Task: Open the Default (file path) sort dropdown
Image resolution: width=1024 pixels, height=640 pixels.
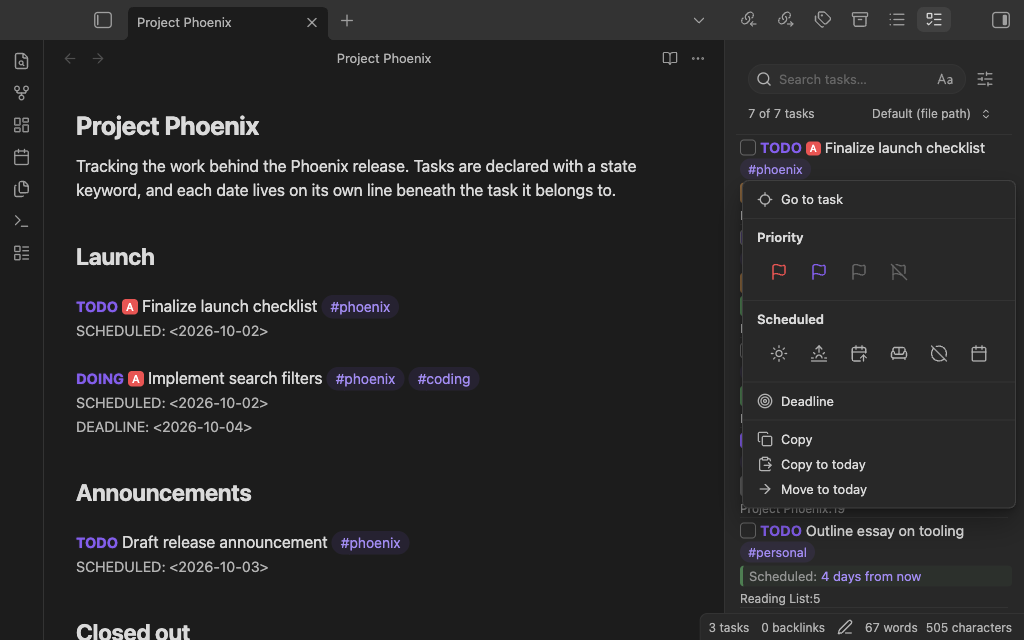Action: pos(931,114)
